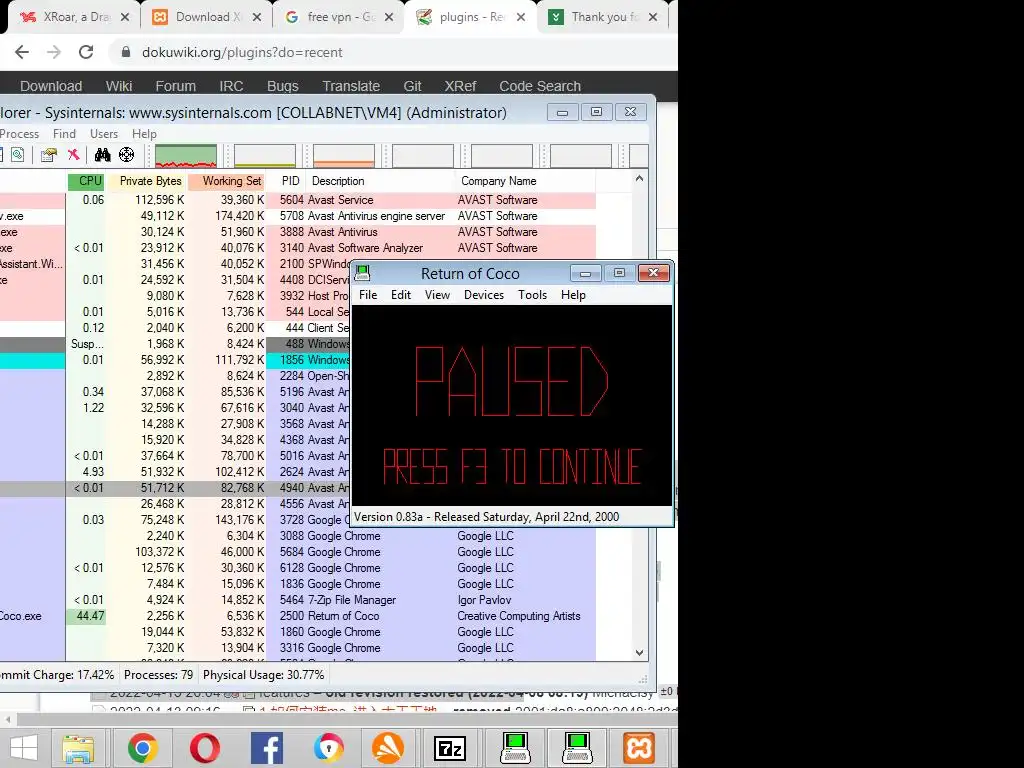Click the browser forward arrow
The image size is (1024, 768).
[x=54, y=52]
